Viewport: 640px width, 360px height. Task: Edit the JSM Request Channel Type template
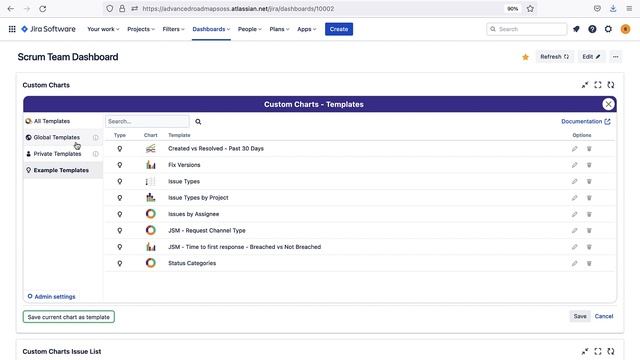(574, 230)
